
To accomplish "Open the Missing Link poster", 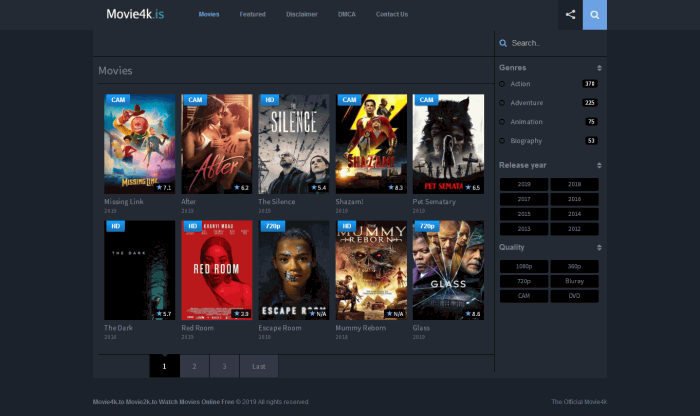I will (140, 144).
